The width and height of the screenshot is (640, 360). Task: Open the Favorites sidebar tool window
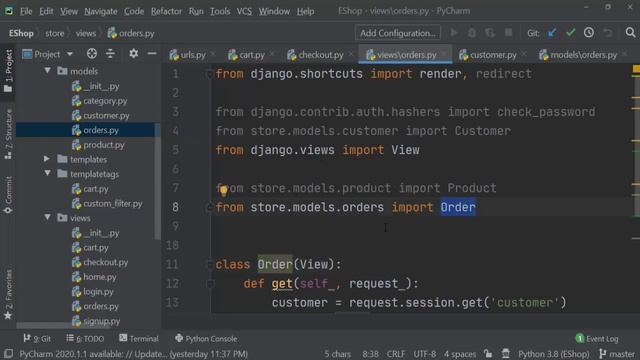pos(8,294)
